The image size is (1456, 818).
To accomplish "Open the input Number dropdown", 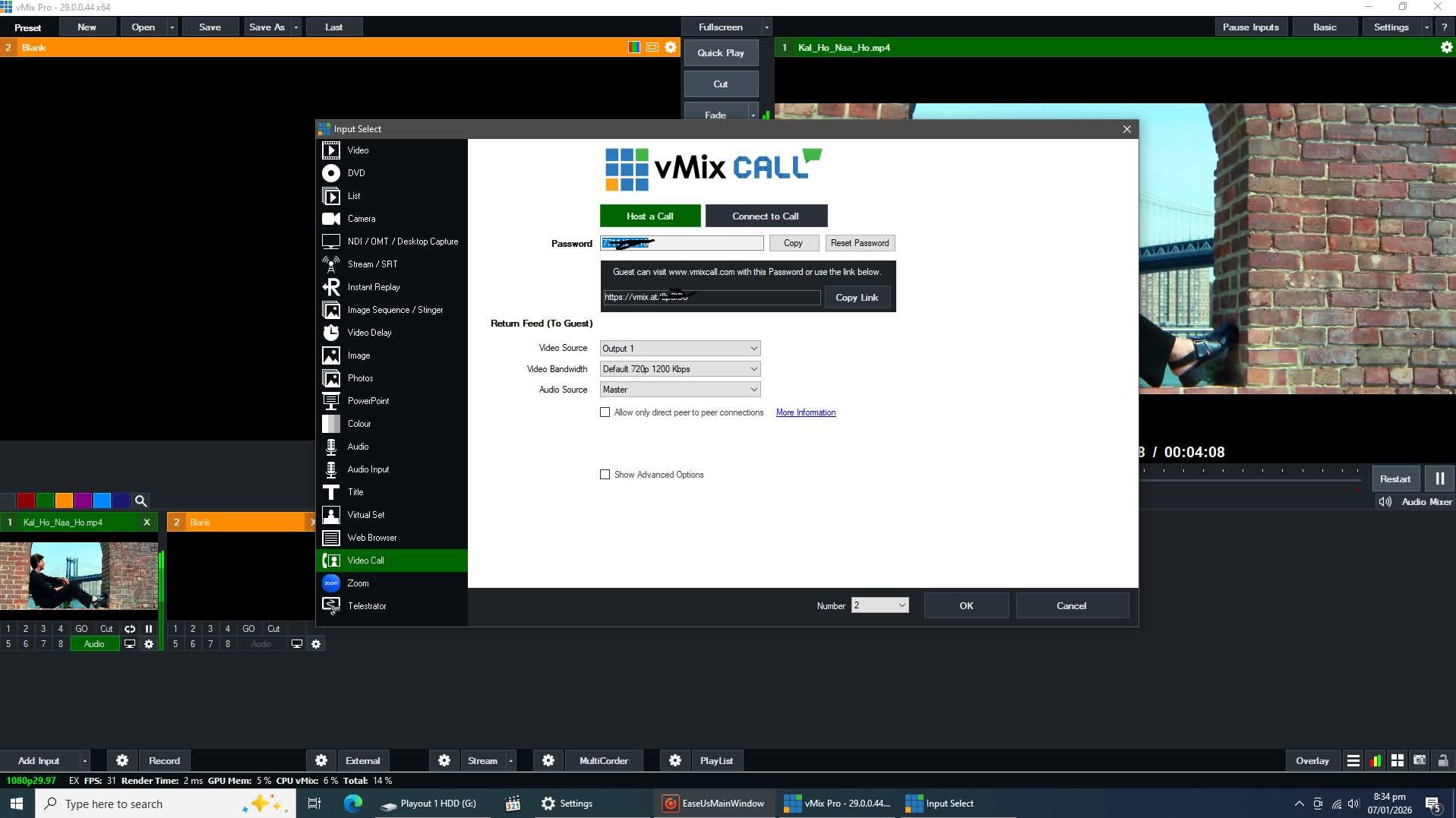I will [880, 605].
